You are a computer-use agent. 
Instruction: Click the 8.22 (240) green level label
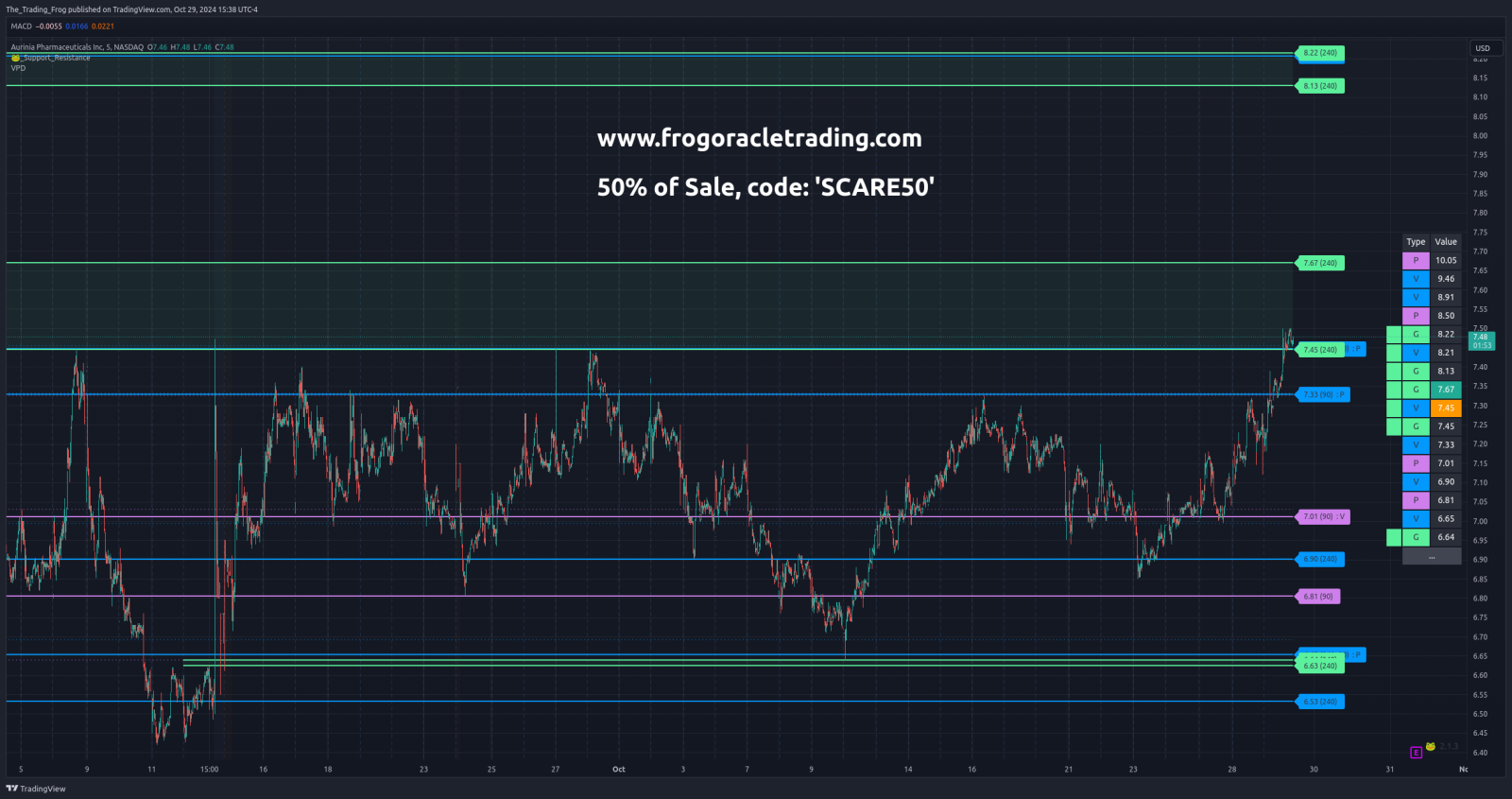click(1320, 53)
